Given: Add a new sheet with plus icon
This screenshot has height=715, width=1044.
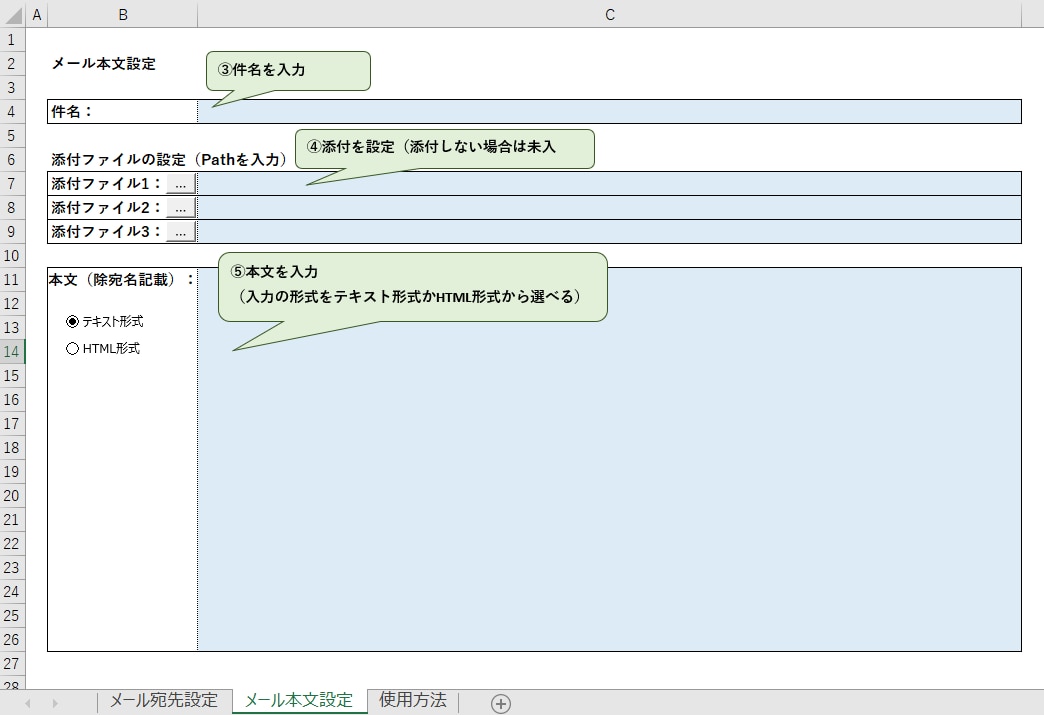Looking at the screenshot, I should click(x=501, y=703).
